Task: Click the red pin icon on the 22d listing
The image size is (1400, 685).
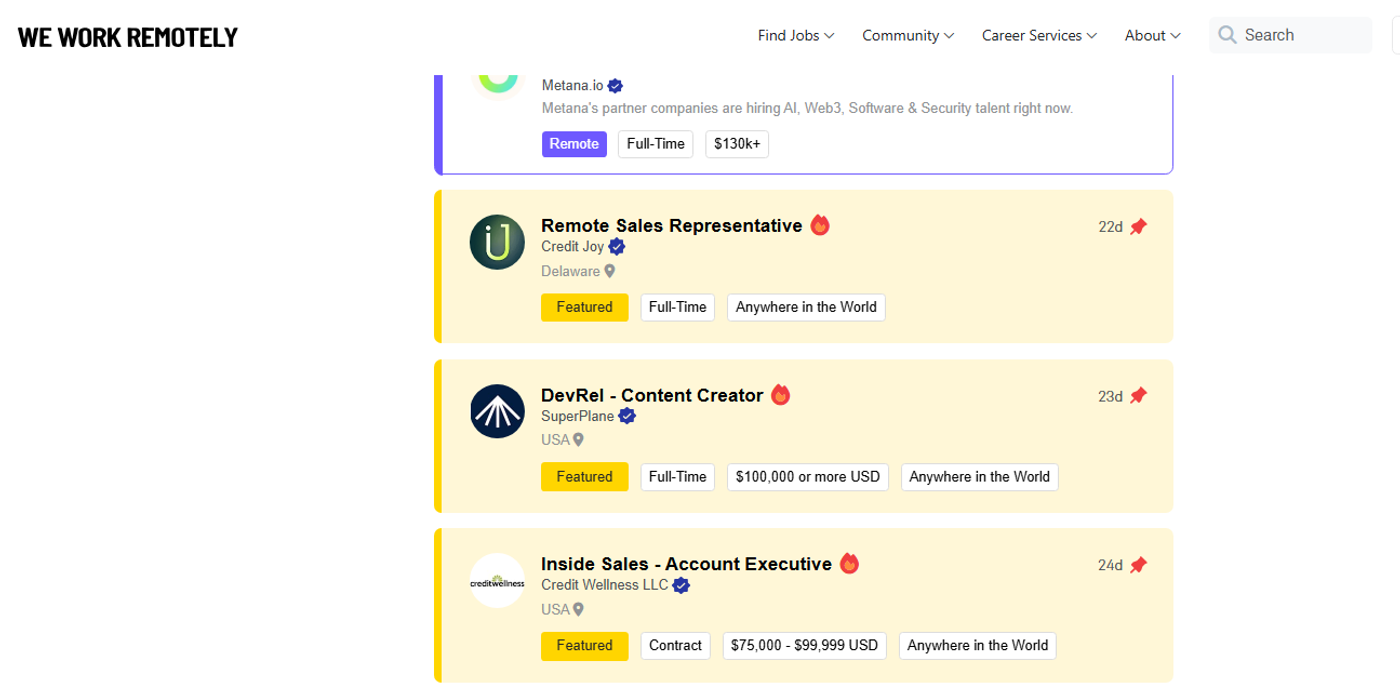Action: (1138, 227)
